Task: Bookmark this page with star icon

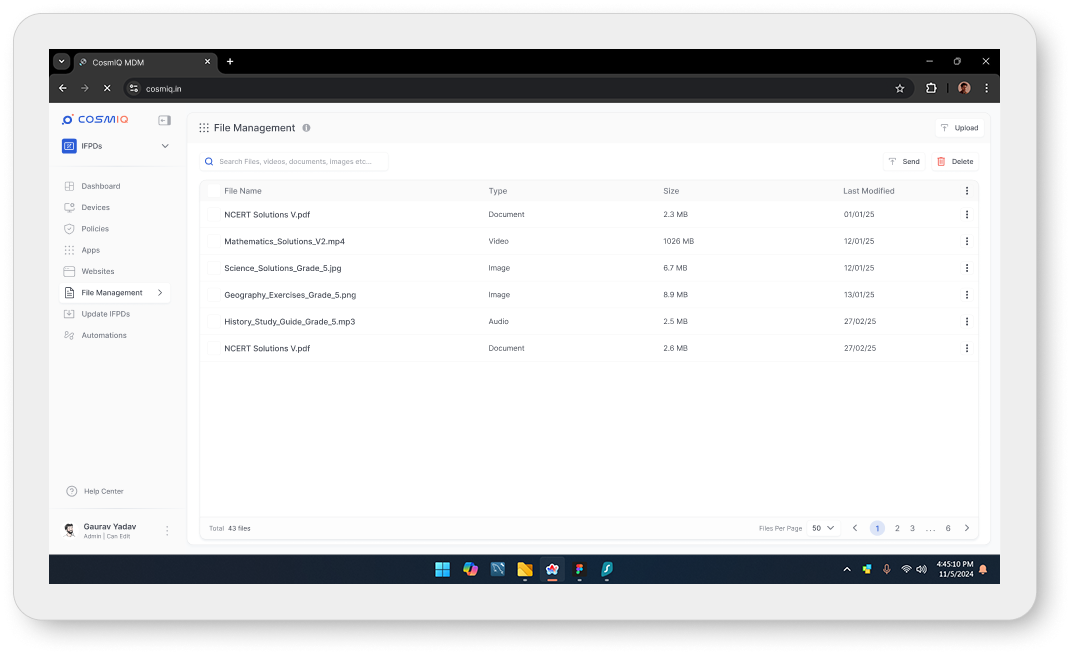Action: [x=899, y=88]
